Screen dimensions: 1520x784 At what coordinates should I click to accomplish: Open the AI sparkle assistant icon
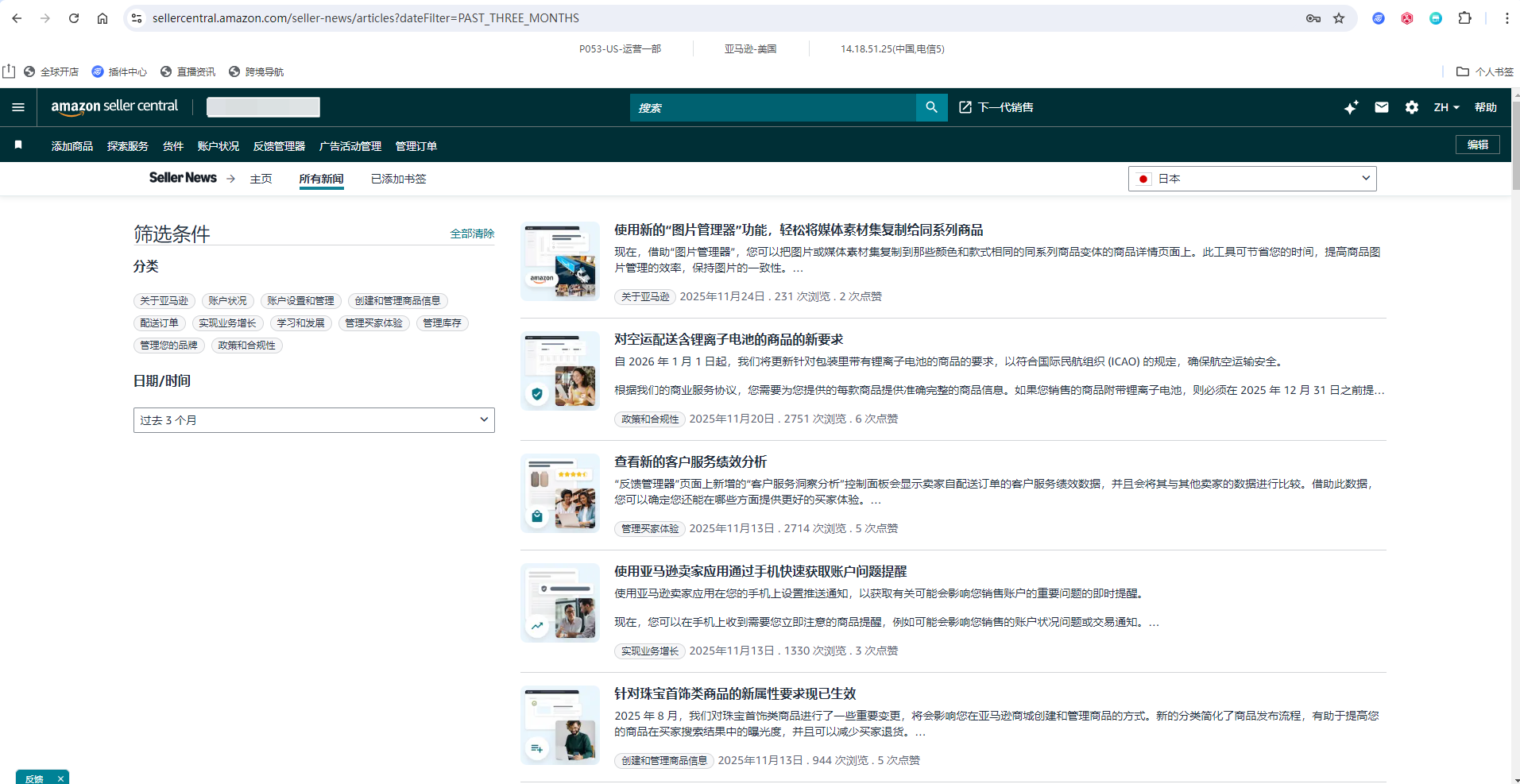(x=1351, y=107)
